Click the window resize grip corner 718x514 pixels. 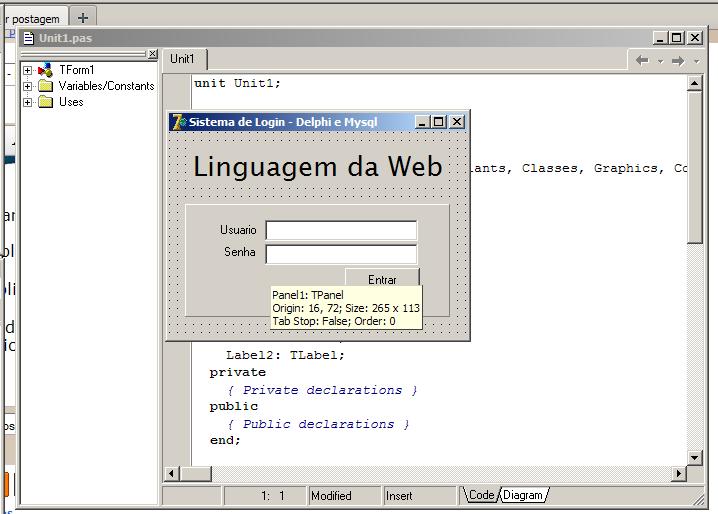point(698,499)
